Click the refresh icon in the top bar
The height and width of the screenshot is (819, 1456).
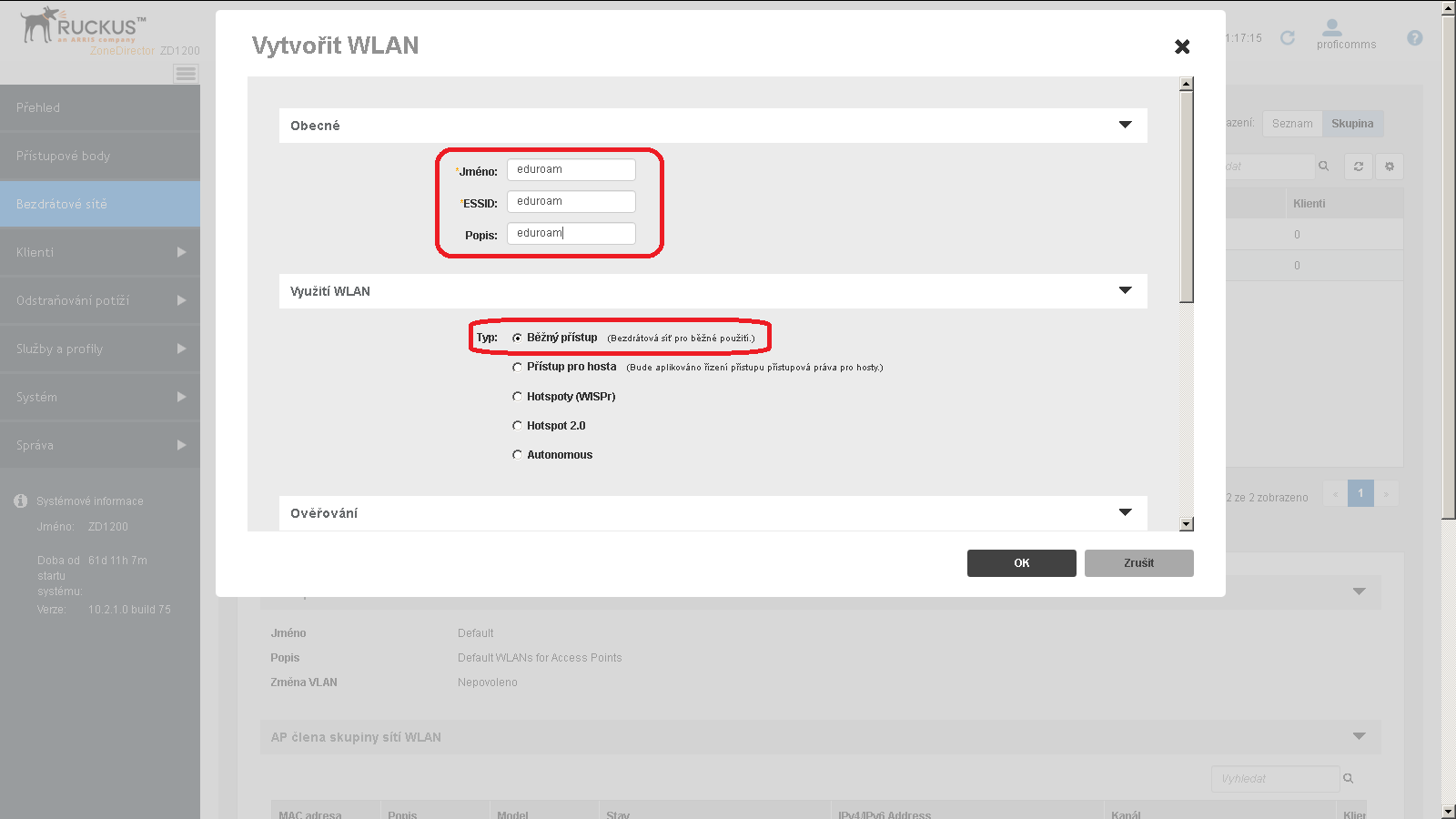[x=1288, y=37]
